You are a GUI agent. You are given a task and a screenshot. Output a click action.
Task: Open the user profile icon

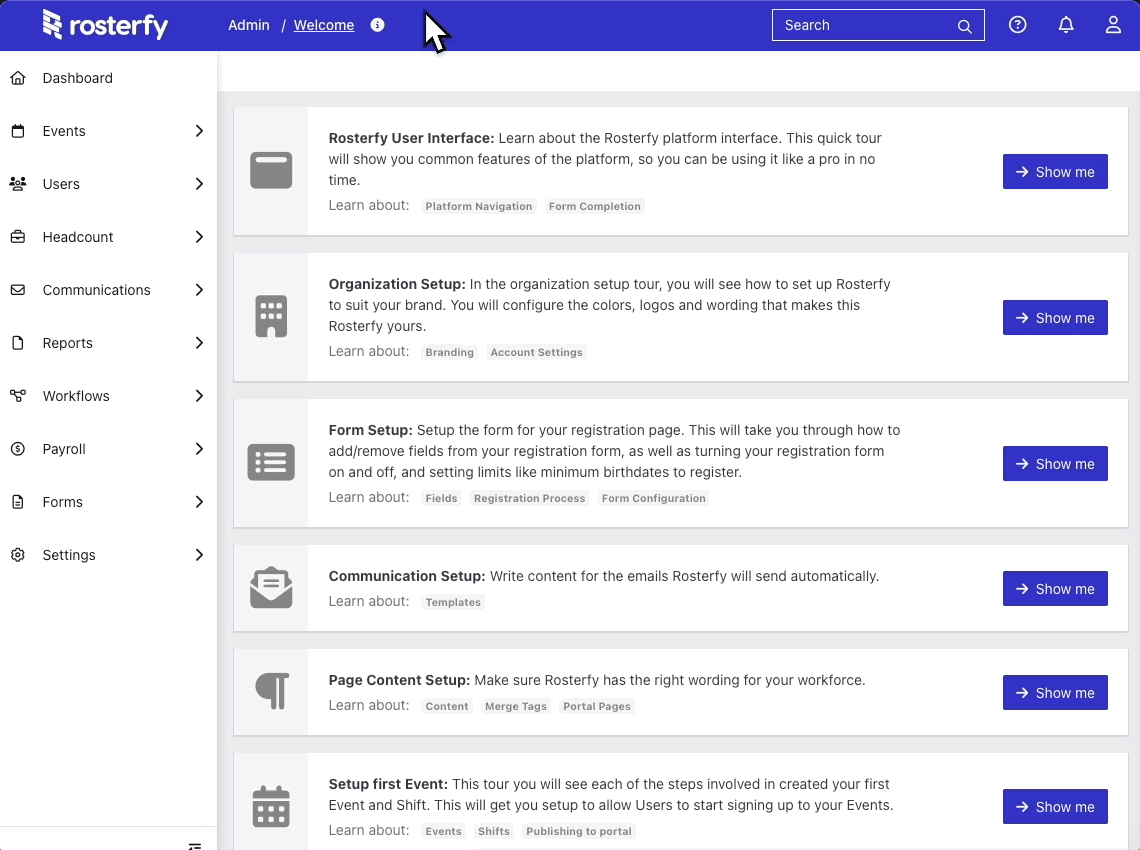1112,25
